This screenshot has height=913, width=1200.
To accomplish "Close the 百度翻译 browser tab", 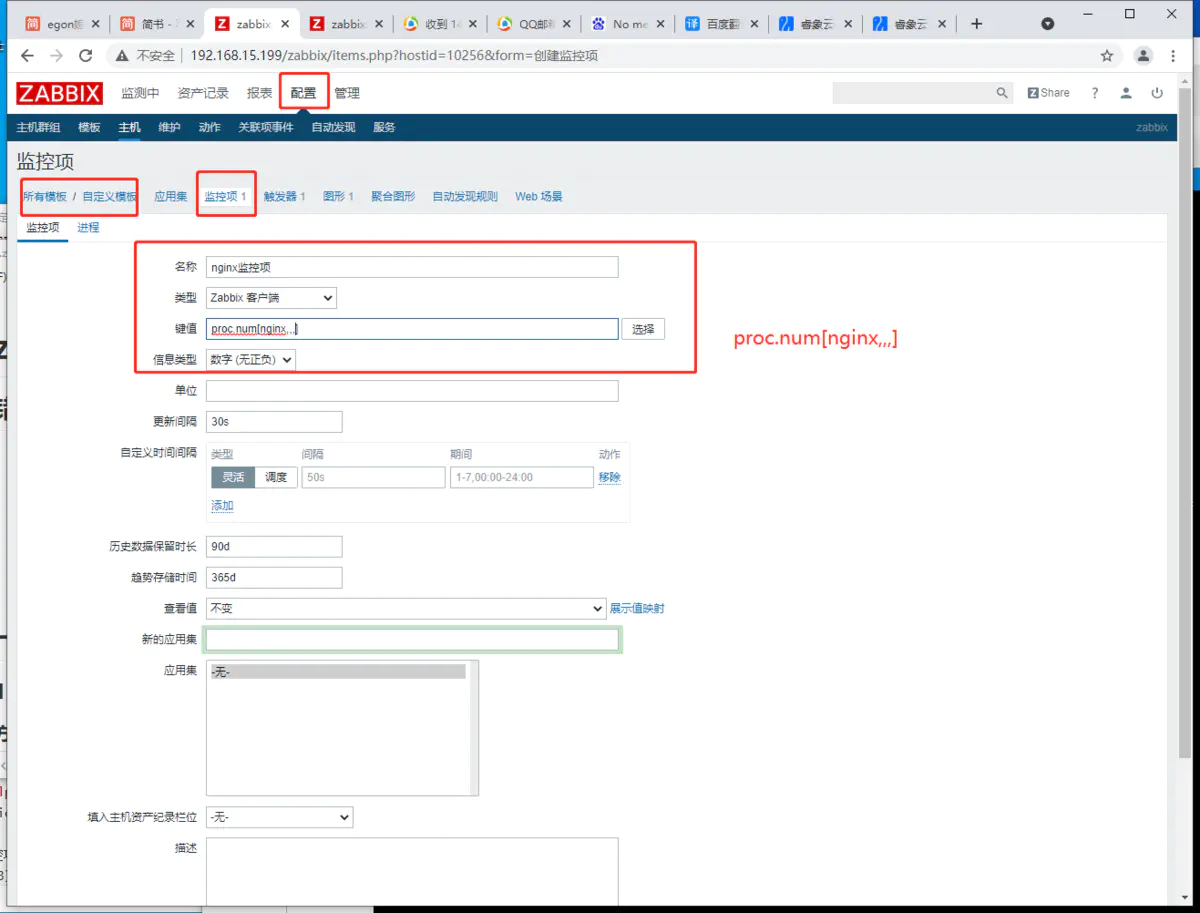I will click(x=754, y=24).
